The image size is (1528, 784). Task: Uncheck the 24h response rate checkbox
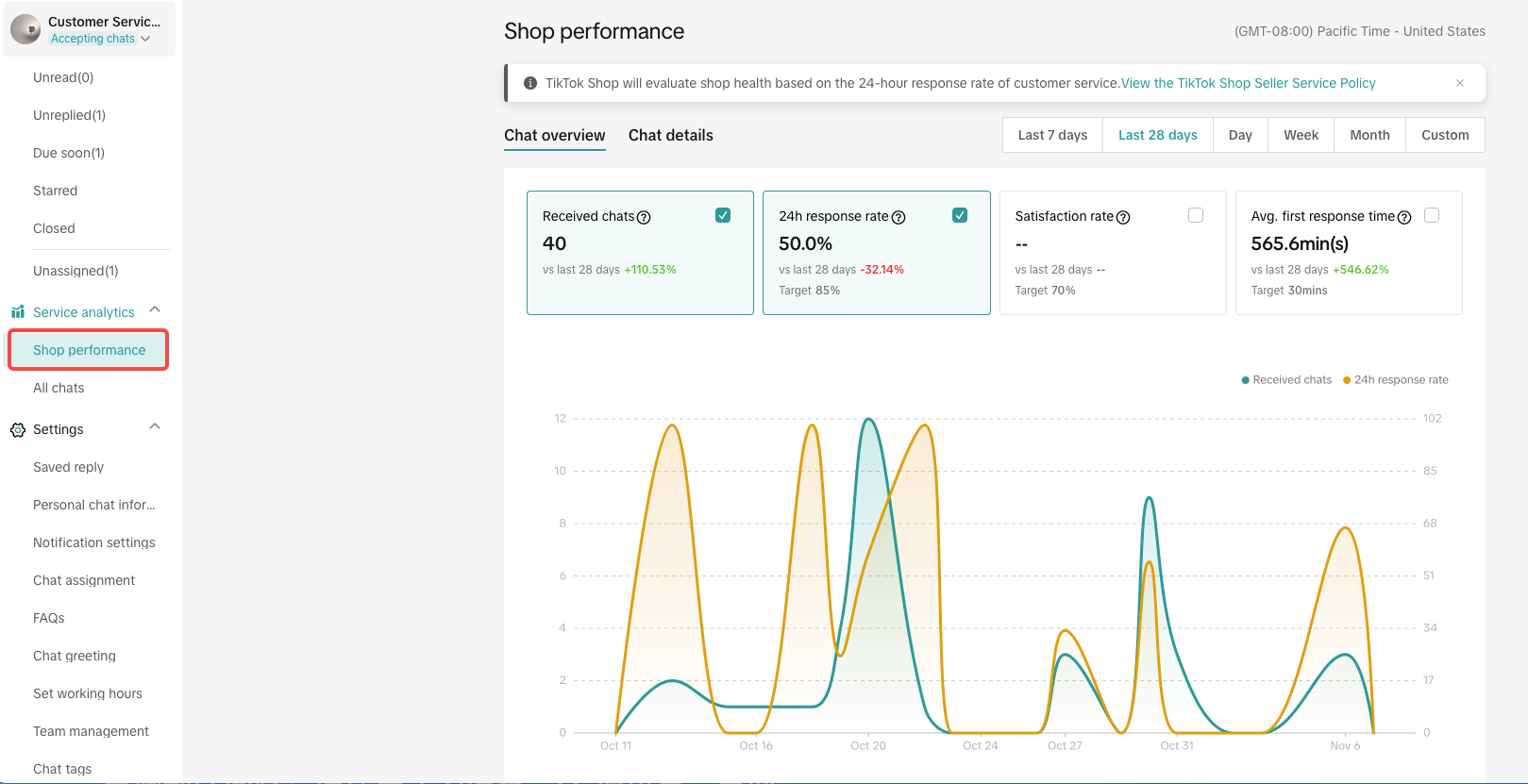pos(960,215)
